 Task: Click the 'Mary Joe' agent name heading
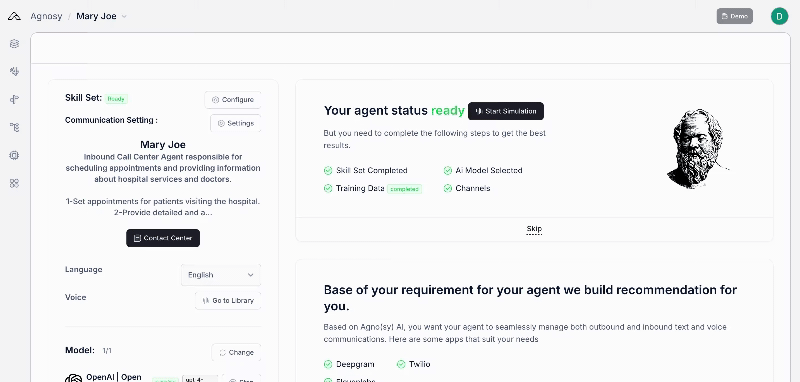tap(163, 145)
